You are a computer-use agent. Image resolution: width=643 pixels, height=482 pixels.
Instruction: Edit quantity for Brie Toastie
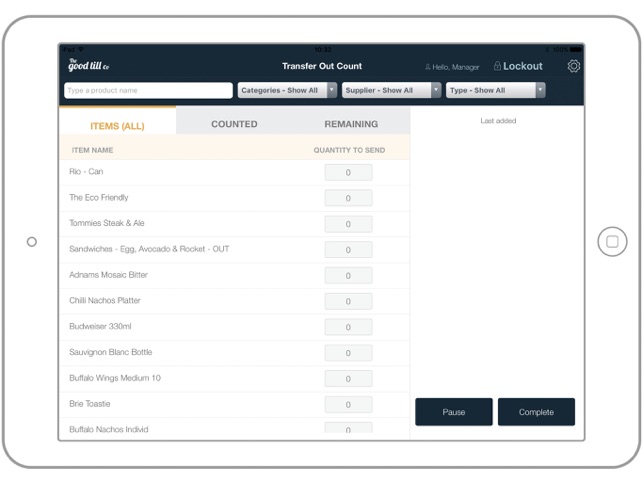tap(348, 404)
